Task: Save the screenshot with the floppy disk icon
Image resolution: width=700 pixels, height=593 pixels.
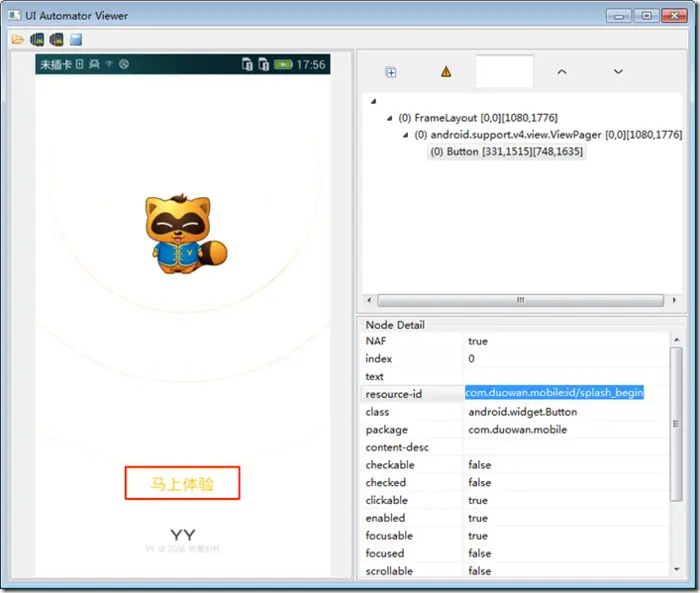Action: pos(76,40)
